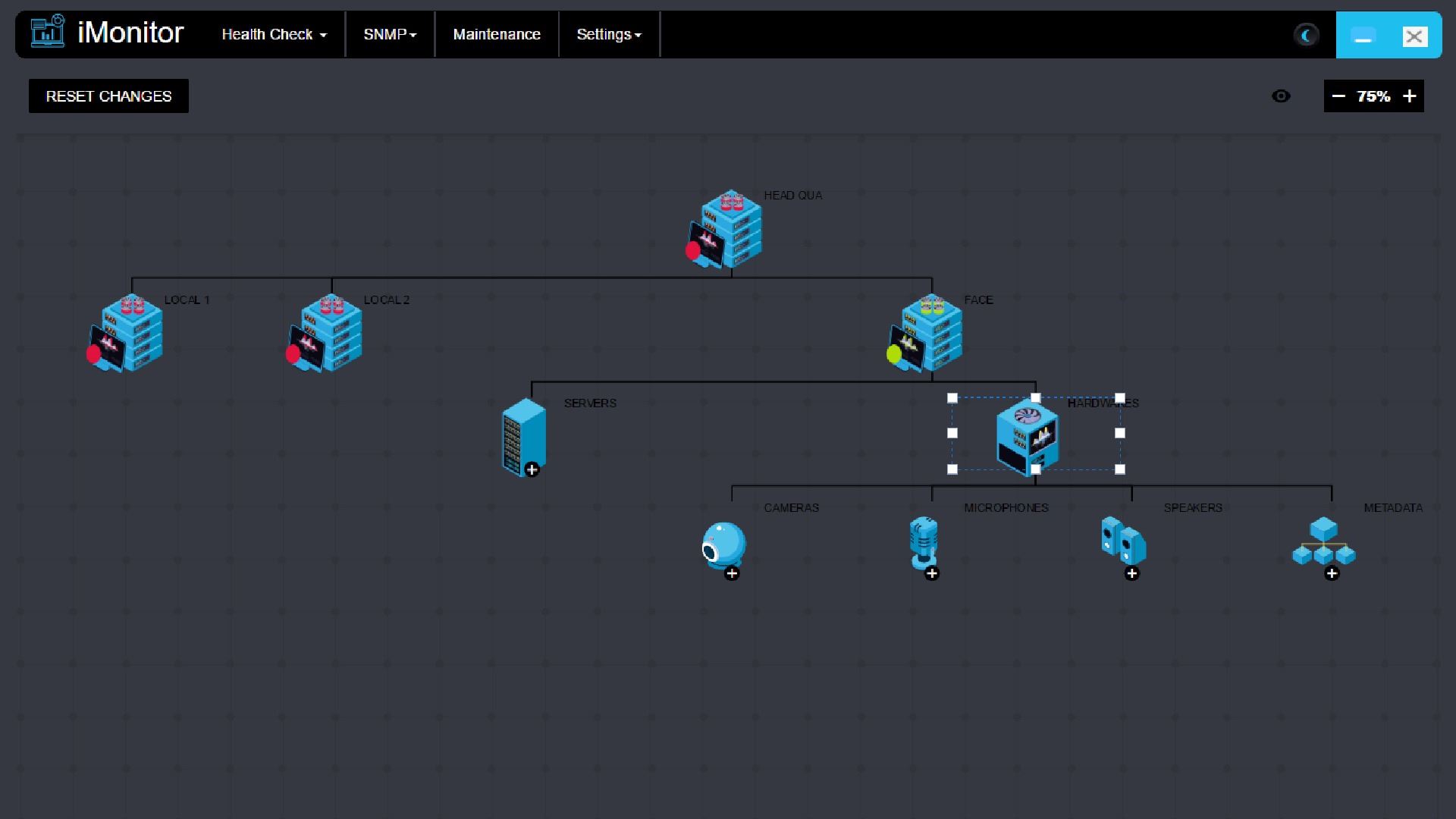Click red status dot on LOCAL 2
Screen dimensions: 1456x819
point(293,354)
